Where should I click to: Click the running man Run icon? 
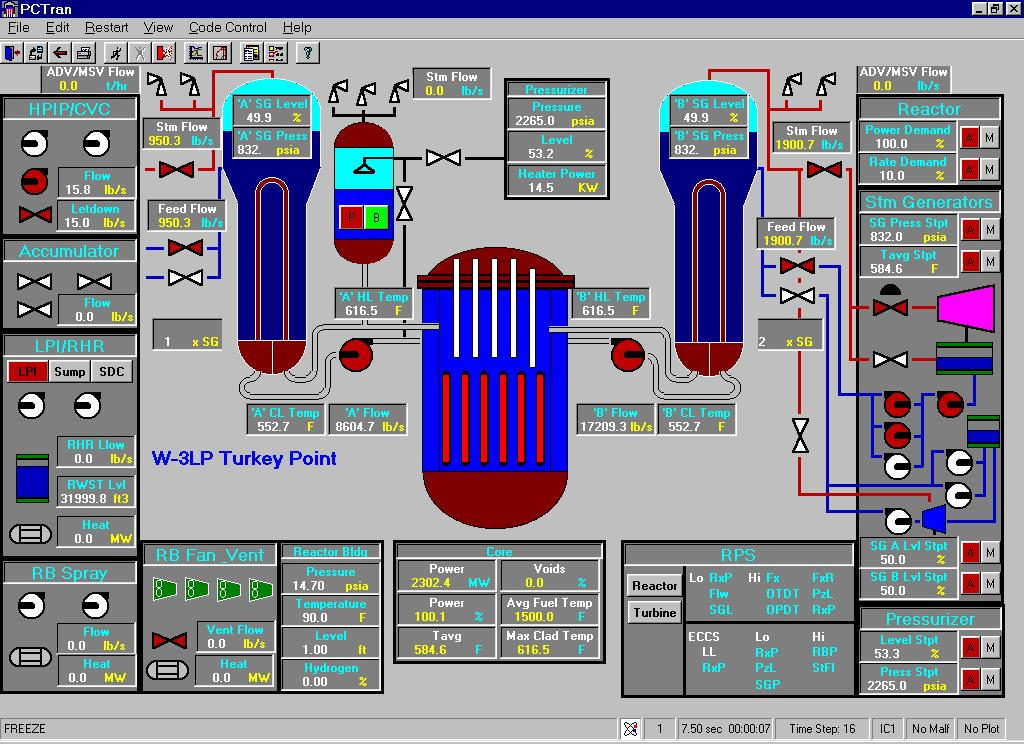point(117,53)
